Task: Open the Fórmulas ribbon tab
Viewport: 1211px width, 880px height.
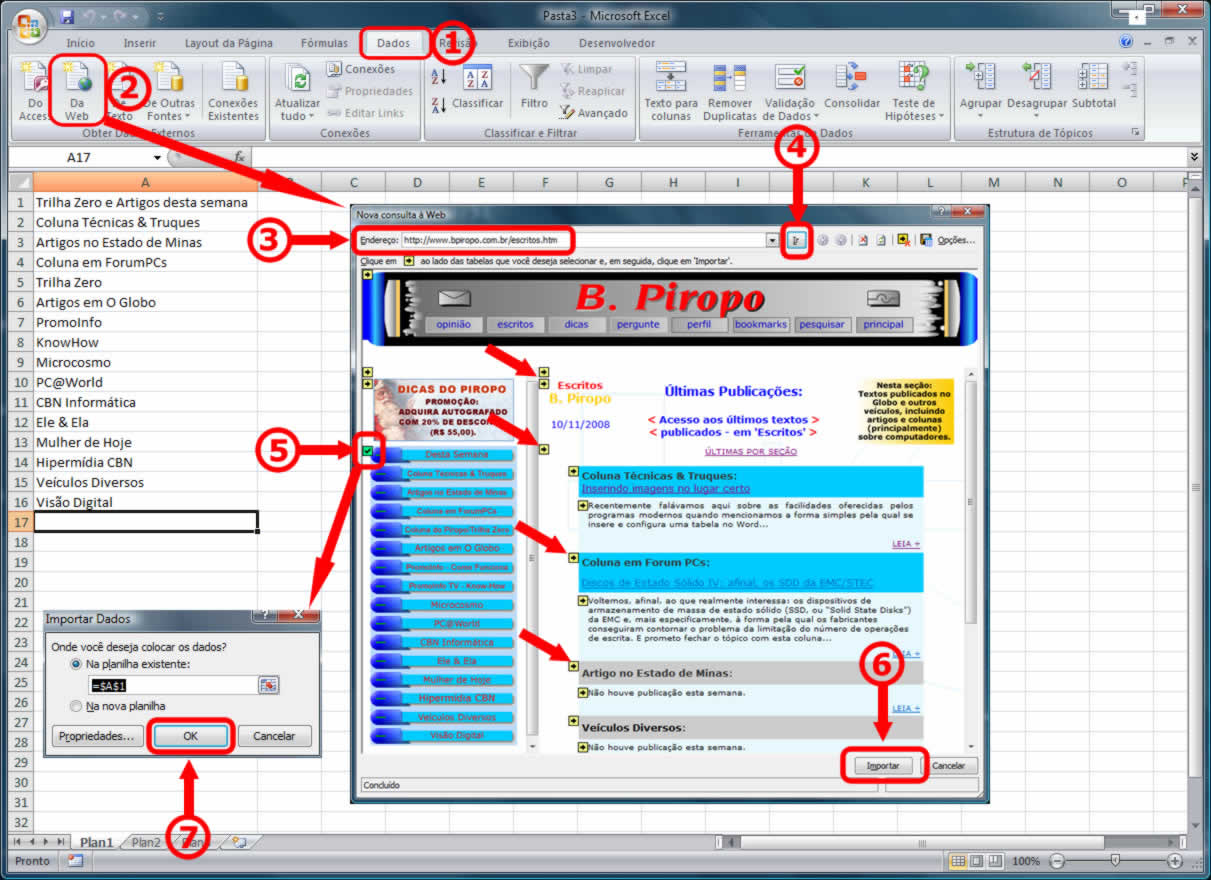Action: coord(324,43)
